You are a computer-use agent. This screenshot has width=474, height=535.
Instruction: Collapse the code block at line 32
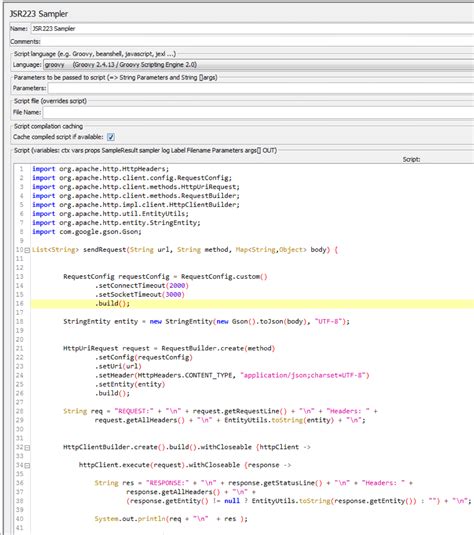27,448
